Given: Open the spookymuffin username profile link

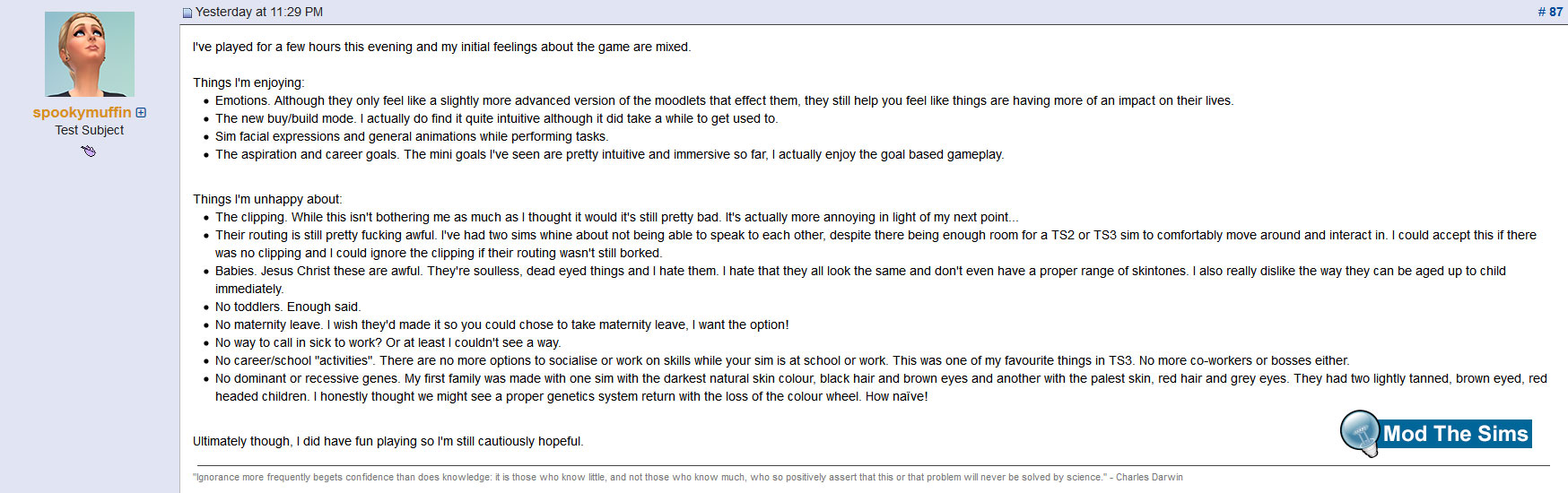Looking at the screenshot, I should [82, 112].
